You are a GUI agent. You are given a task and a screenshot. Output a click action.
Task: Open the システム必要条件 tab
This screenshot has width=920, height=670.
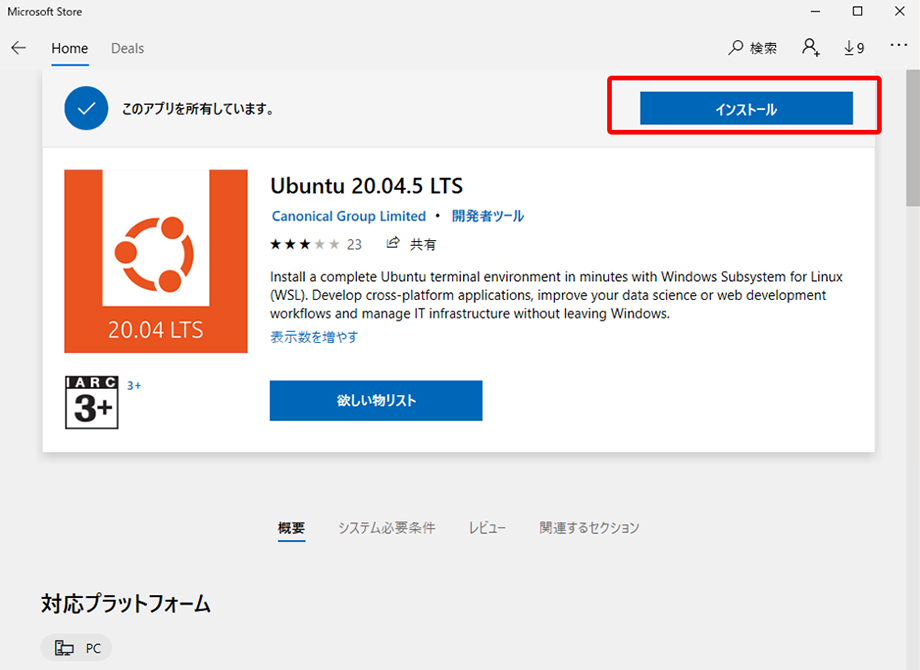pyautogui.click(x=387, y=528)
